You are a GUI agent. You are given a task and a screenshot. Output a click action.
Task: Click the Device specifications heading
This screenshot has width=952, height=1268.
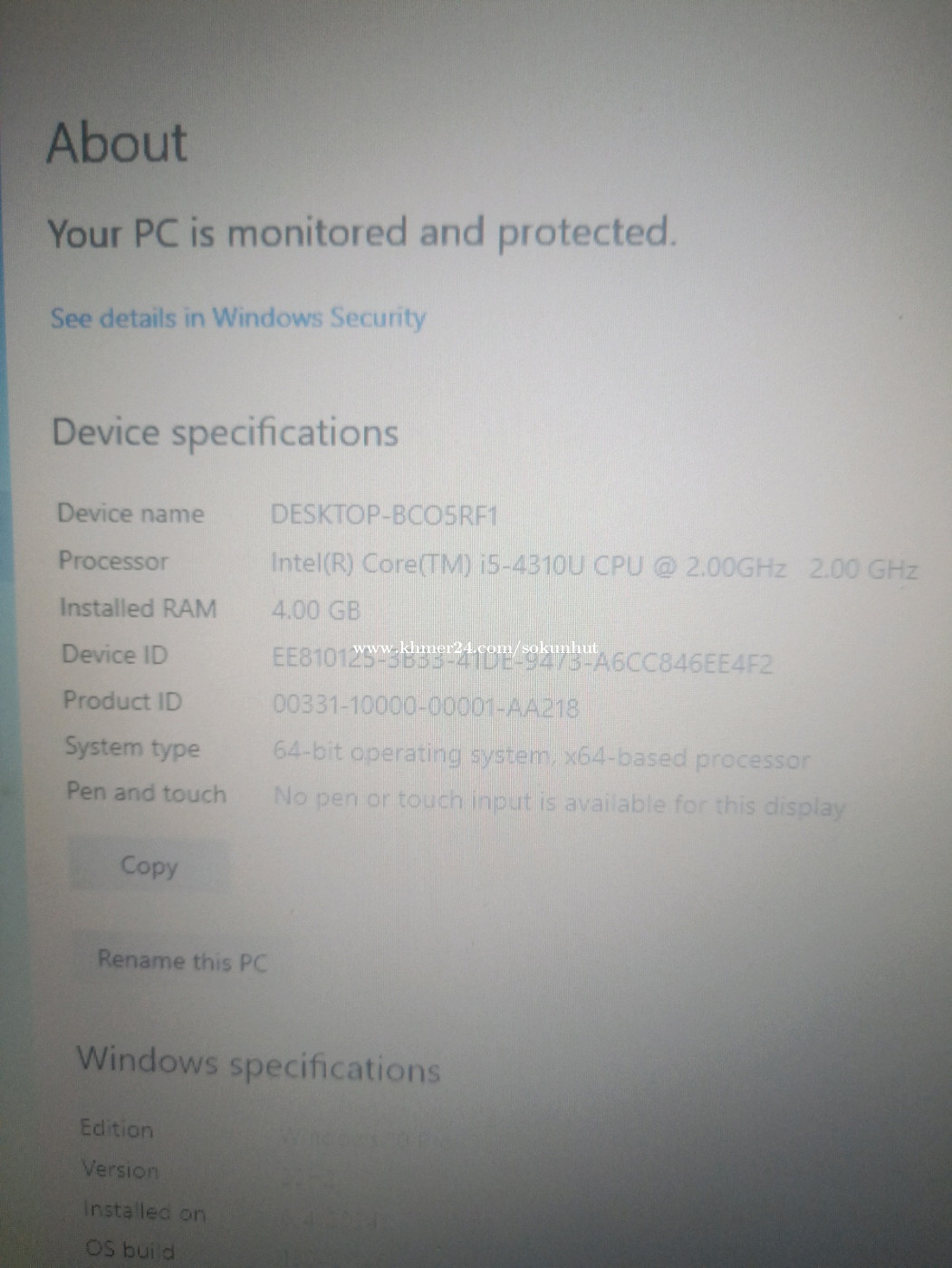(225, 432)
